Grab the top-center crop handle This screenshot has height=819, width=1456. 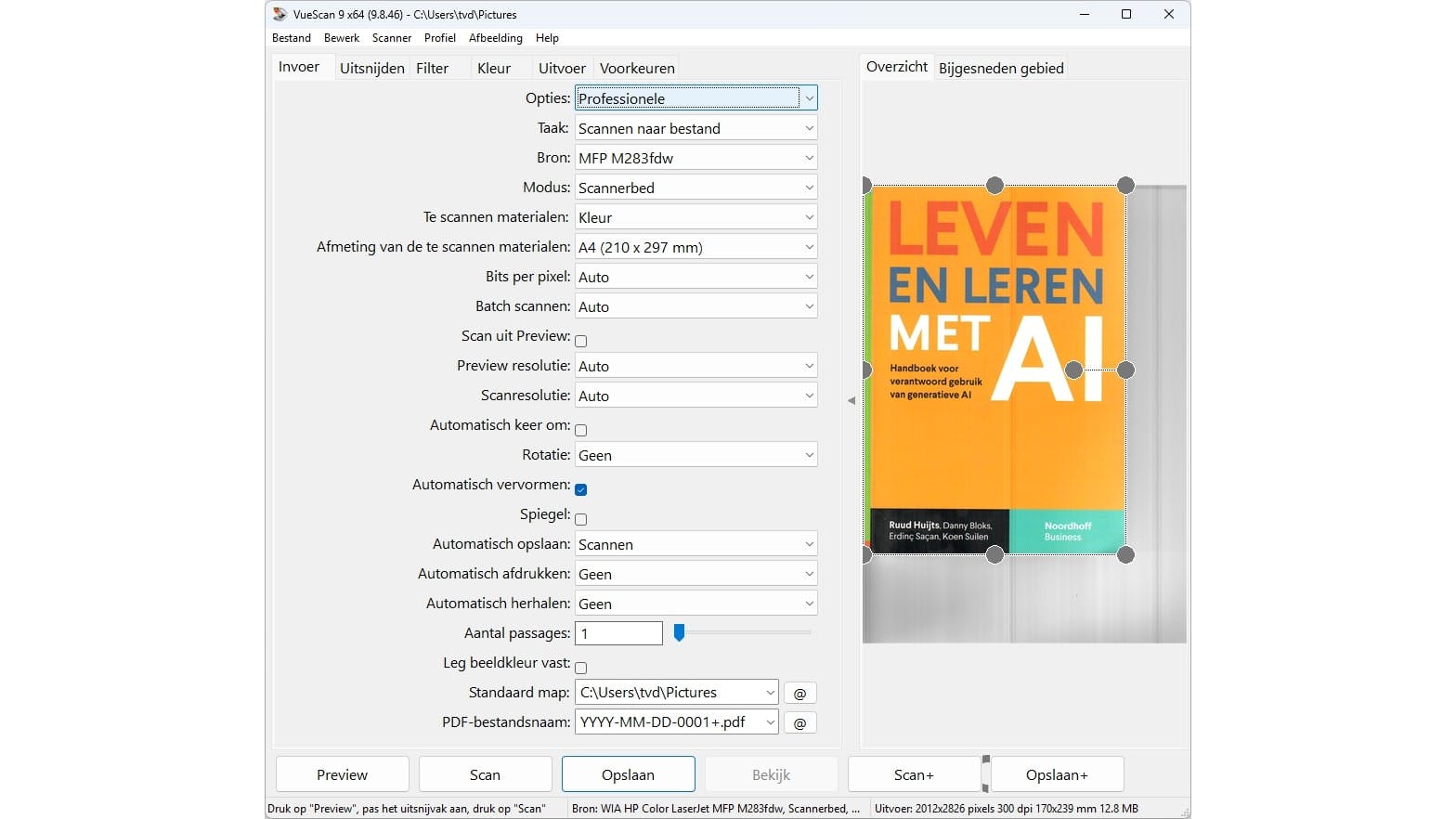pyautogui.click(x=994, y=186)
